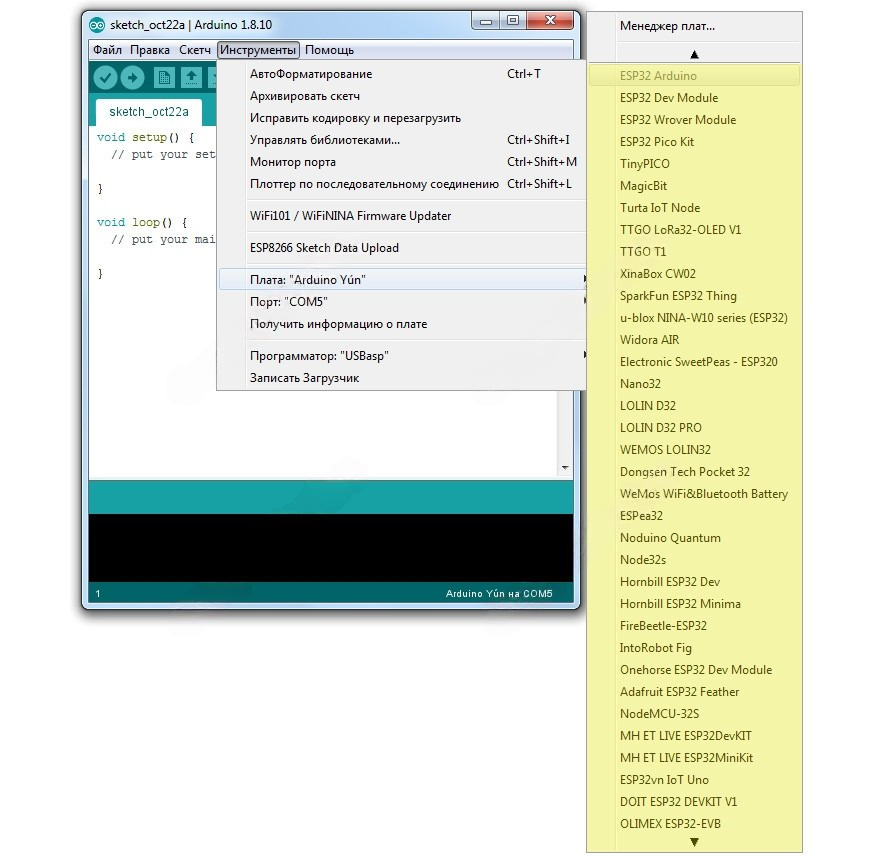Click the editor scrollbar down arrow
The width and height of the screenshot is (876, 856).
pyautogui.click(x=565, y=468)
